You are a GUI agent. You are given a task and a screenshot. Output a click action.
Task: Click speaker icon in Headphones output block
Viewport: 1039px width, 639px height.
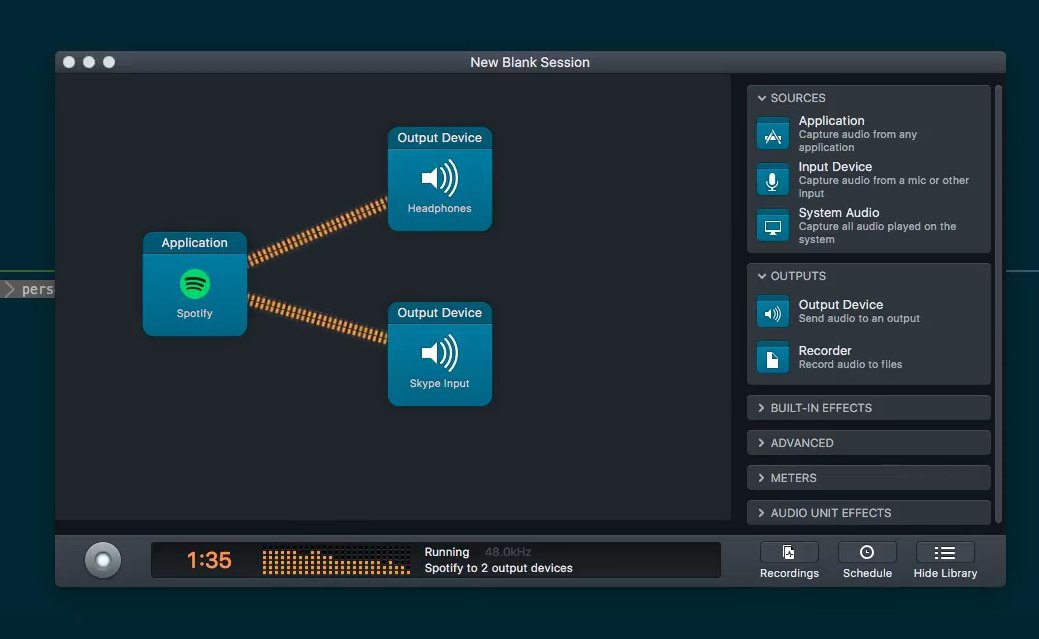tap(439, 178)
